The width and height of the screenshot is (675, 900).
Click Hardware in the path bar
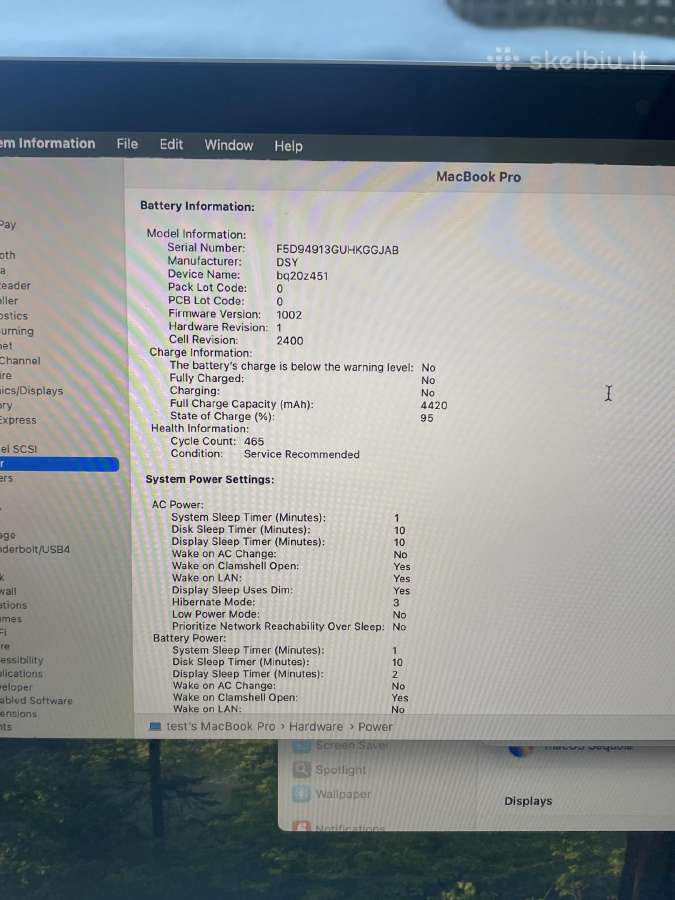coord(316,727)
